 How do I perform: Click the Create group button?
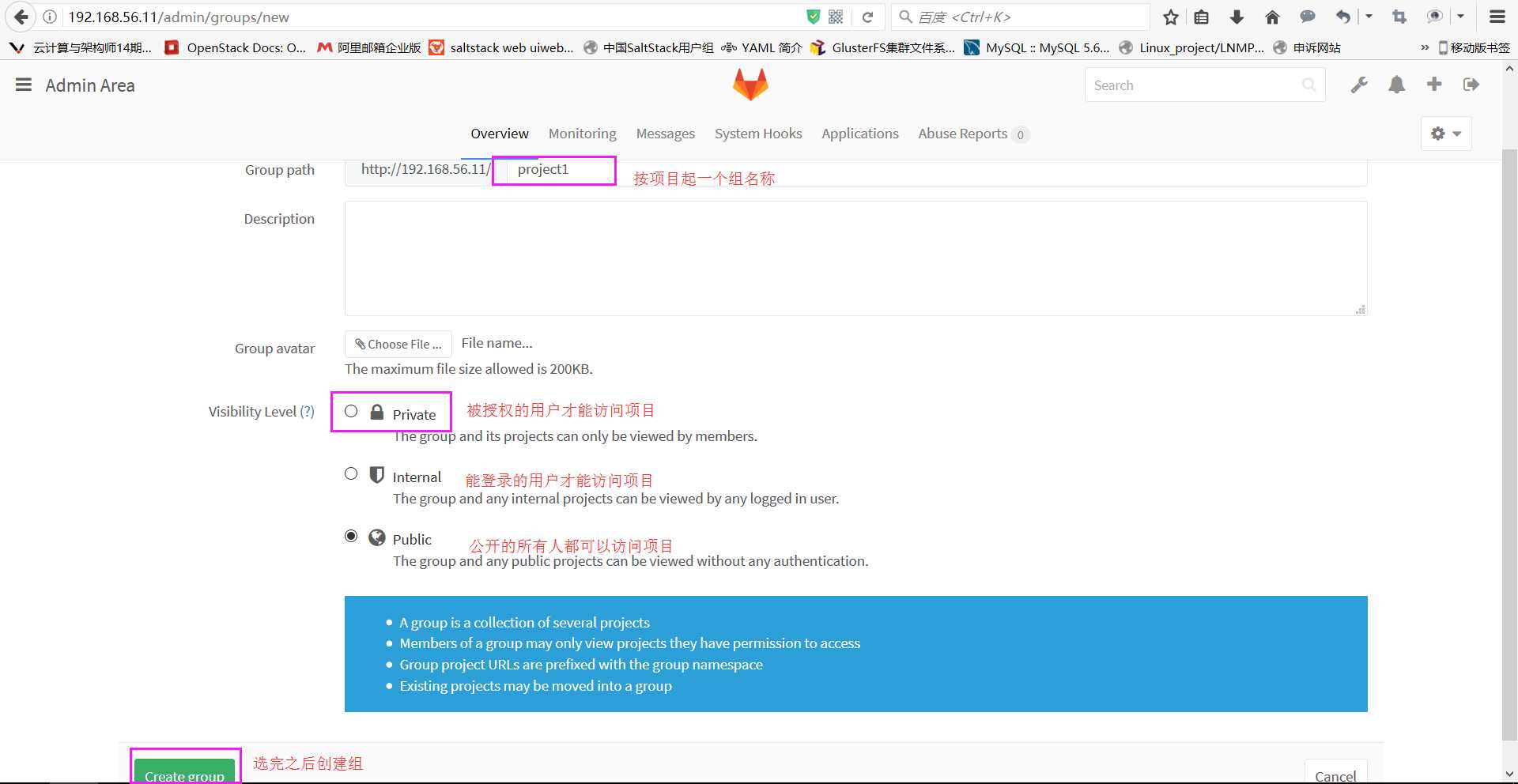(x=184, y=771)
